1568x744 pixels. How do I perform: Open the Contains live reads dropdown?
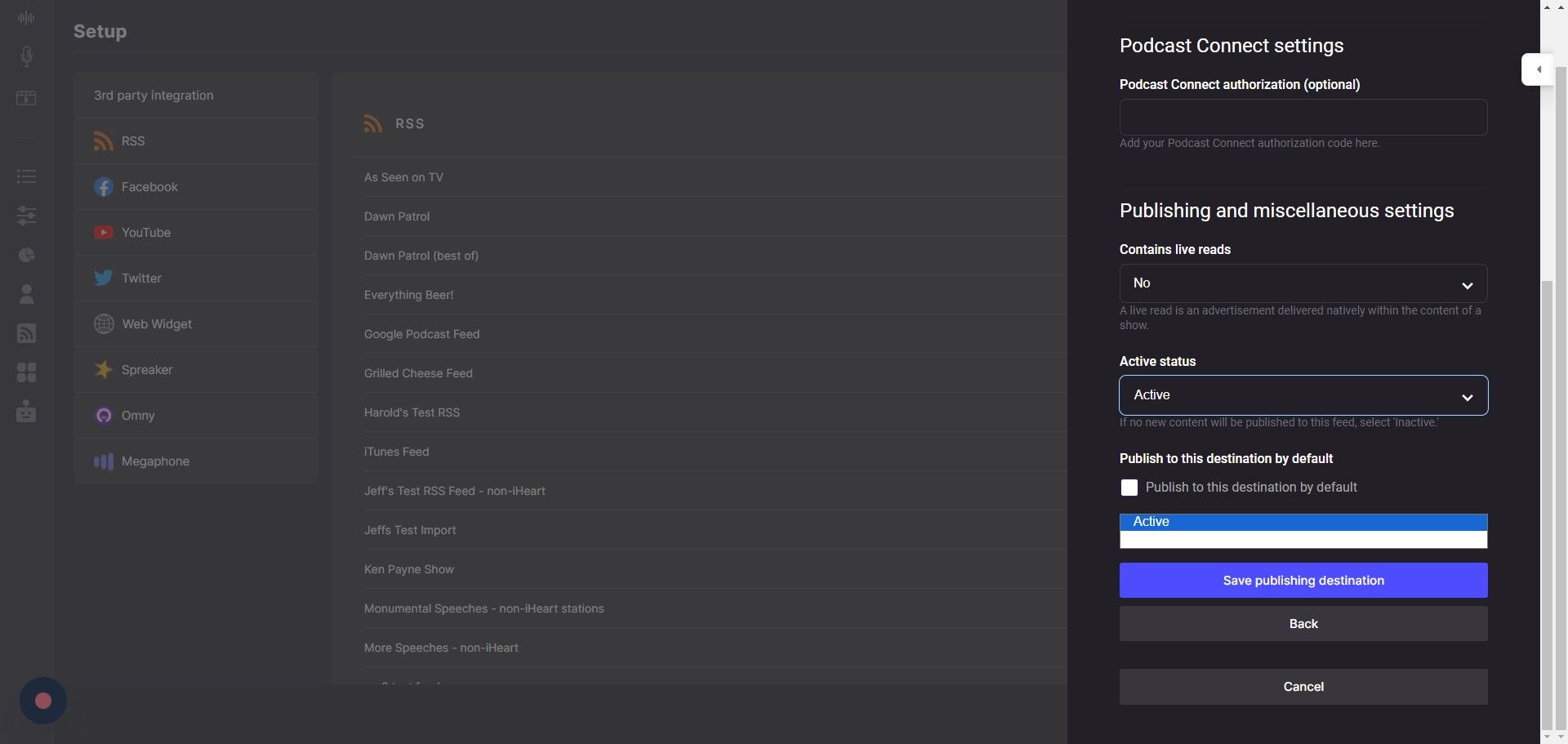1303,283
